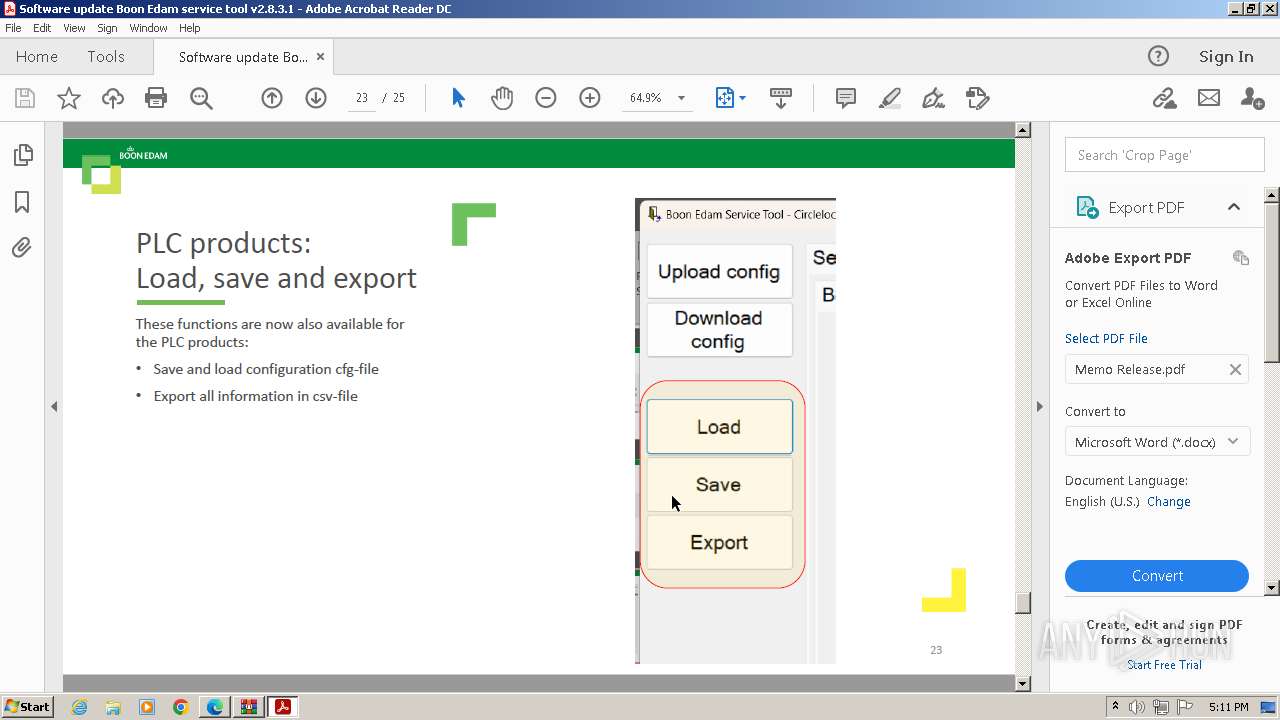1280x720 pixels.
Task: Share a link to the file
Action: pyautogui.click(x=1164, y=98)
